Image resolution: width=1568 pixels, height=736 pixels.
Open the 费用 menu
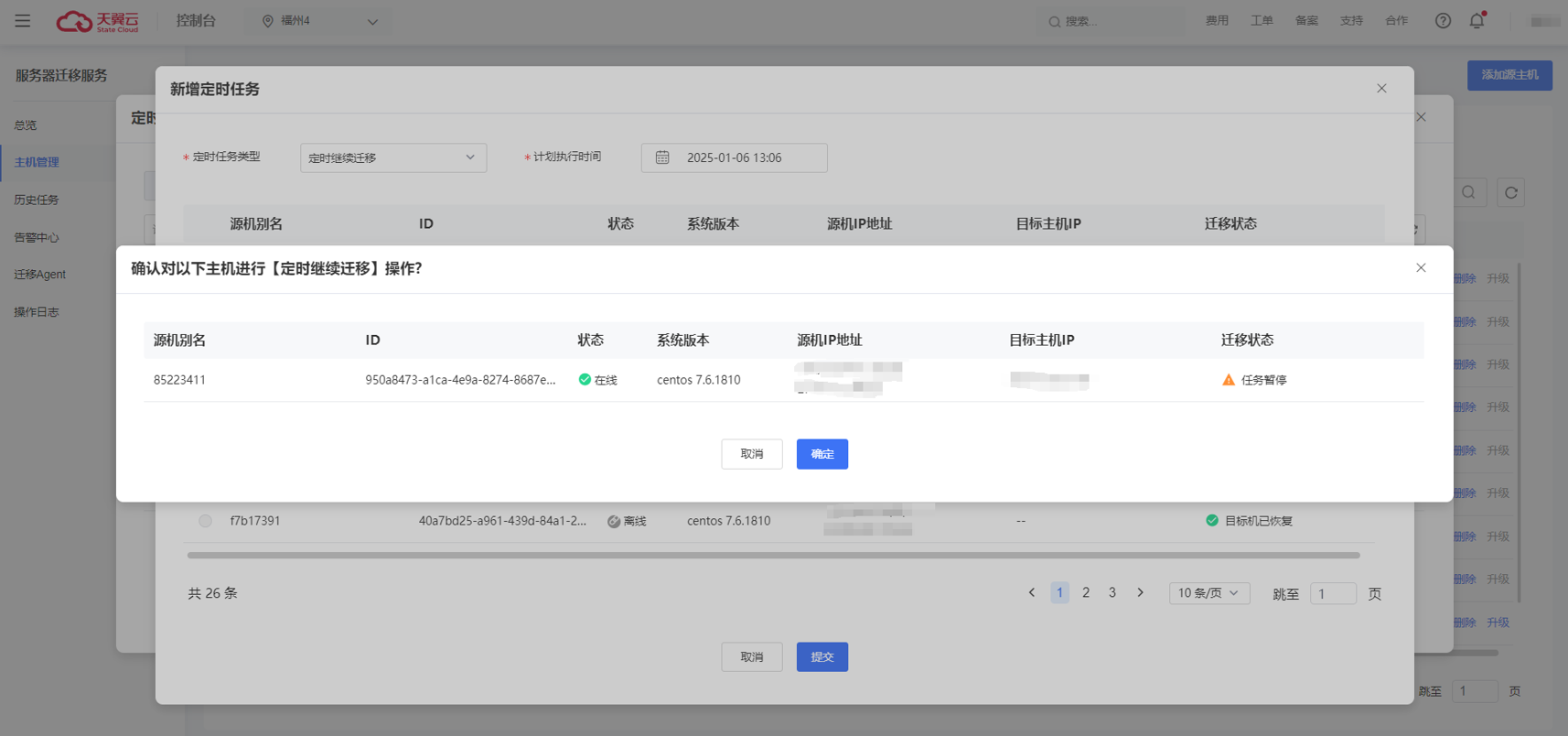coord(1217,21)
